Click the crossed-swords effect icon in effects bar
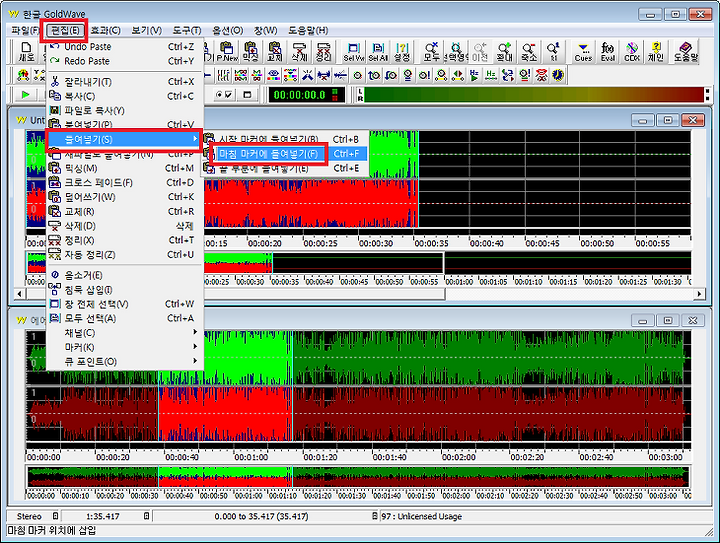The height and width of the screenshot is (543, 720). pos(308,75)
